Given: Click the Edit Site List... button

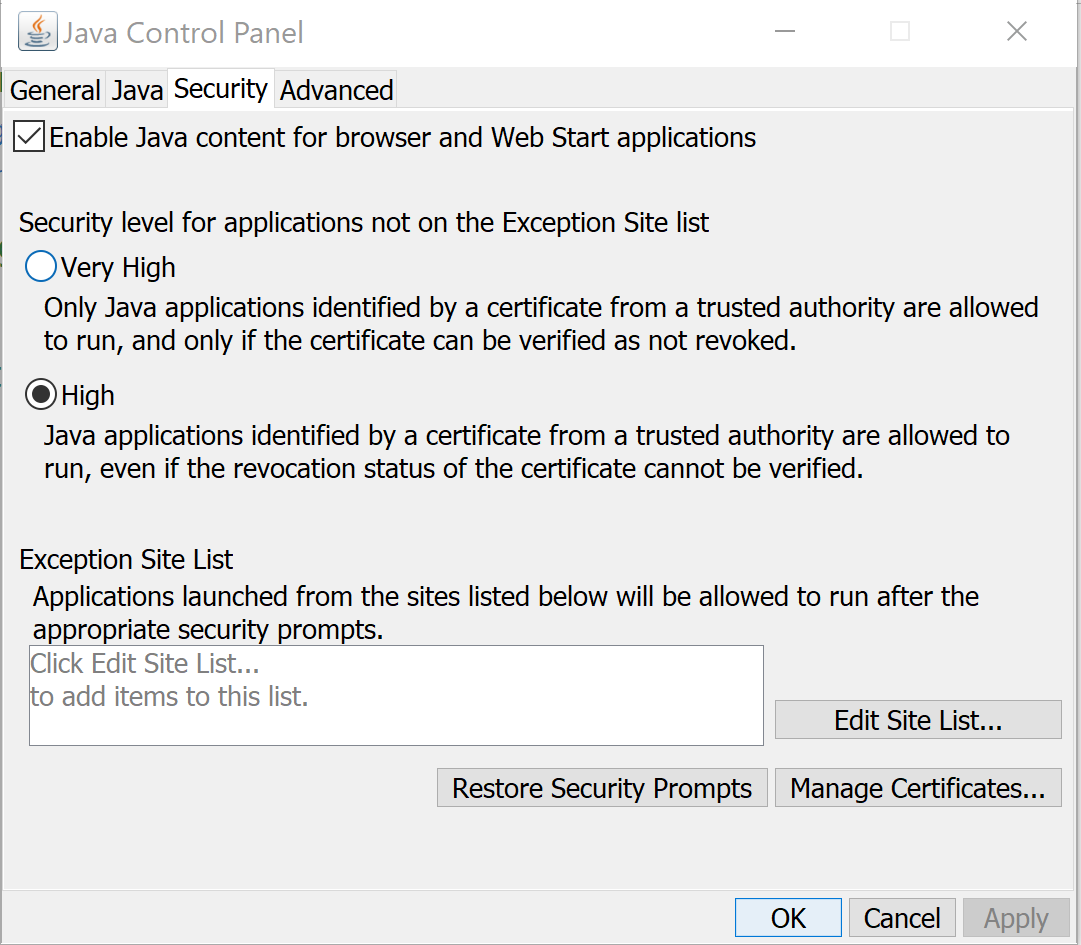Looking at the screenshot, I should [x=918, y=720].
